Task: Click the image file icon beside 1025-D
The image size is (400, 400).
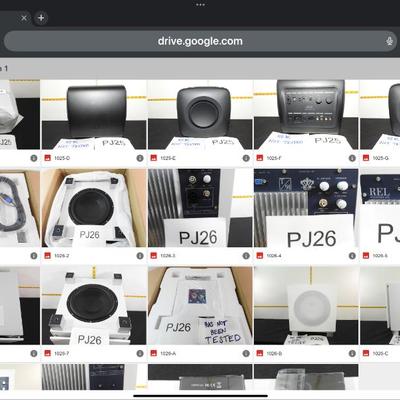Action: [47, 158]
